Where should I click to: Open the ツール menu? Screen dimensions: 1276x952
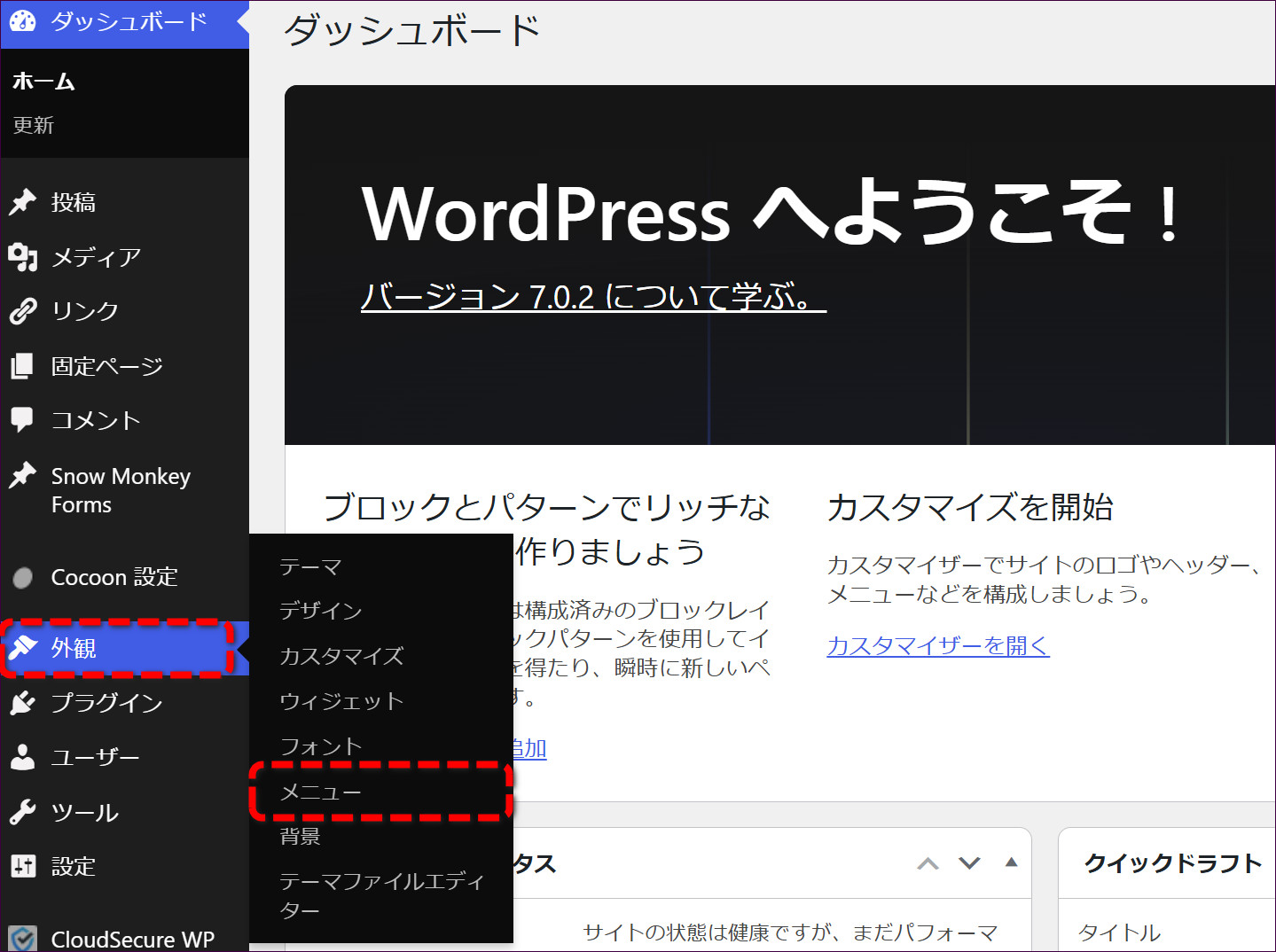coord(124,812)
